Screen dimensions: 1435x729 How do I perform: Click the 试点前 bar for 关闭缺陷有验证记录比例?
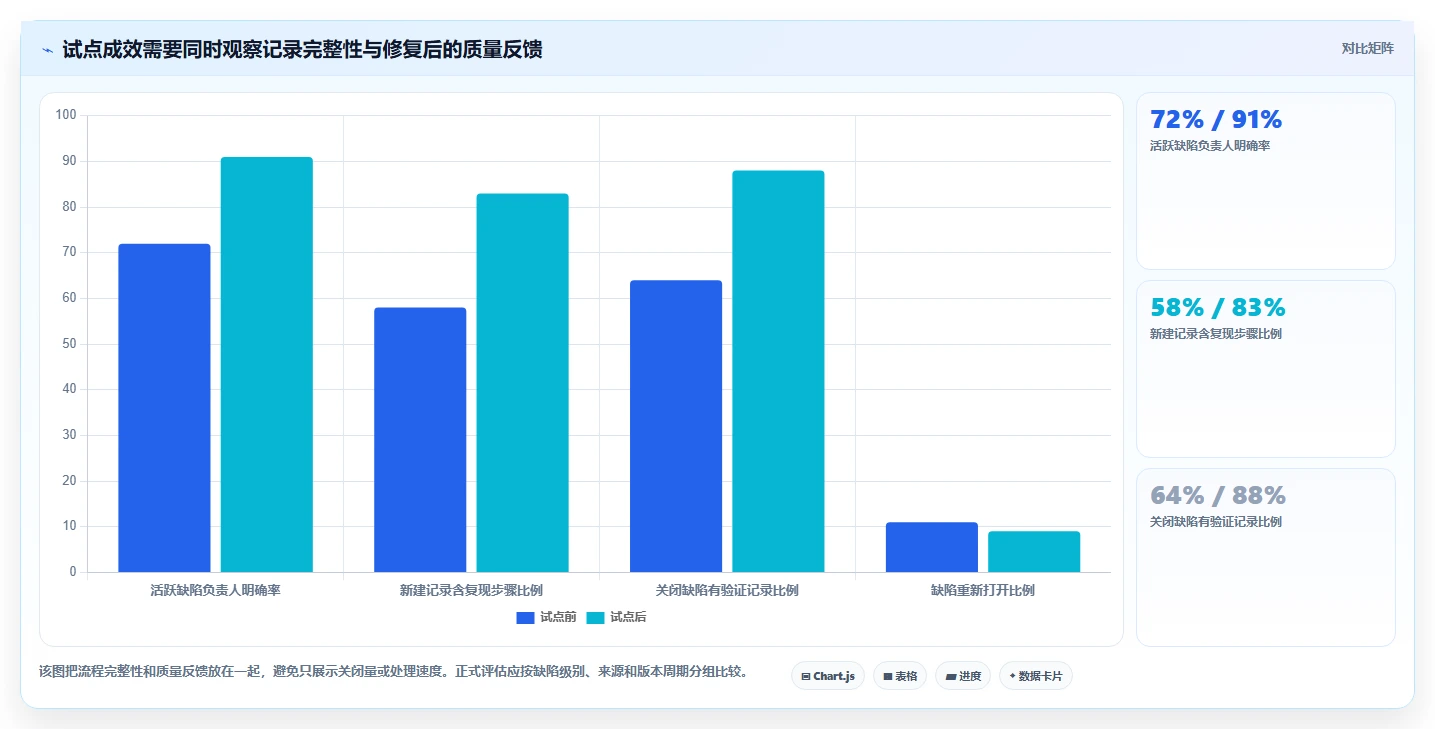click(676, 426)
